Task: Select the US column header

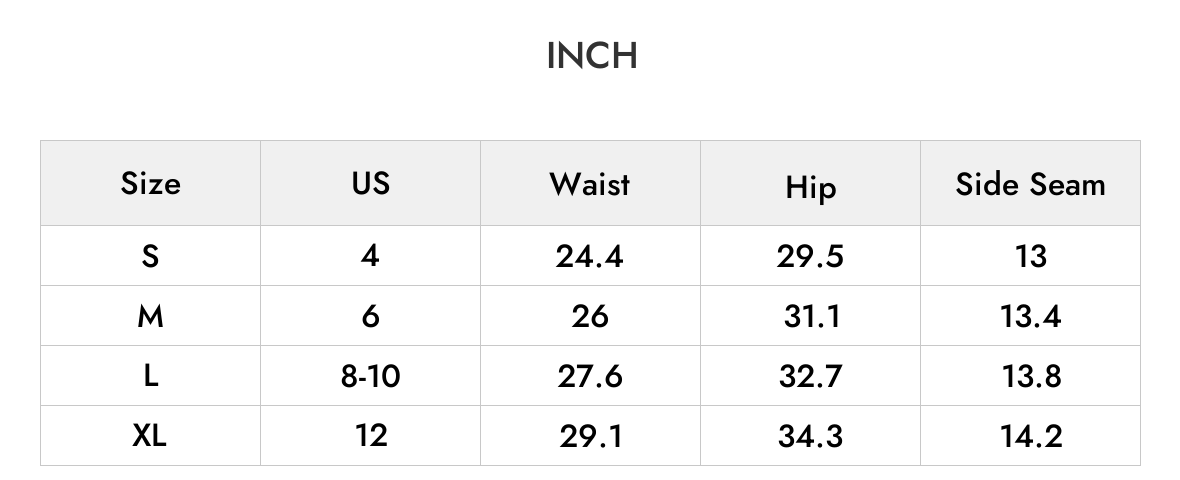Action: click(x=370, y=184)
